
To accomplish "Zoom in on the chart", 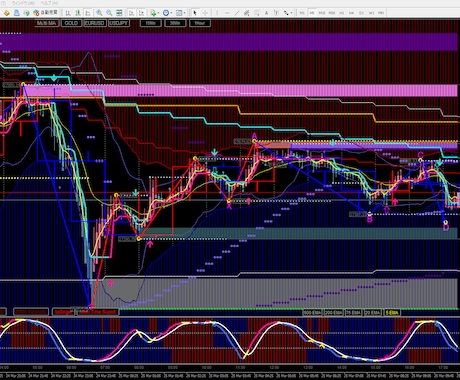I will 99,13.
